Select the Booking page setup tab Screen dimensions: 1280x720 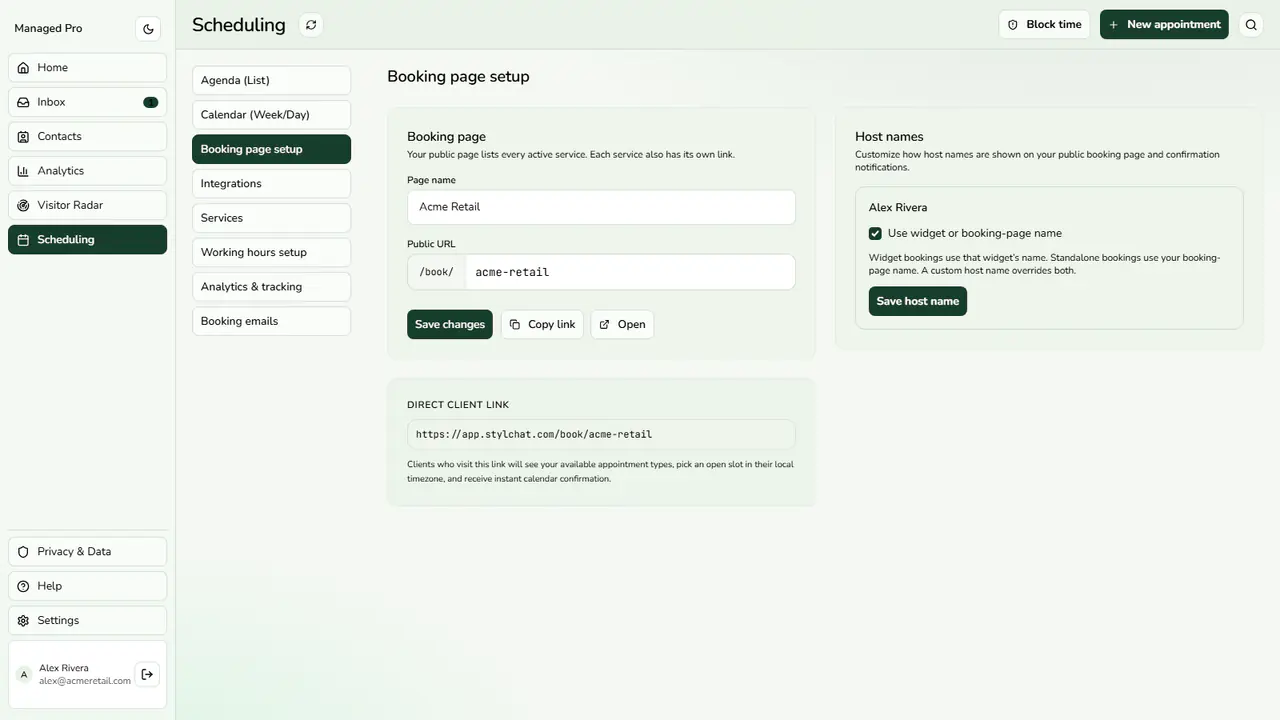coord(271,149)
